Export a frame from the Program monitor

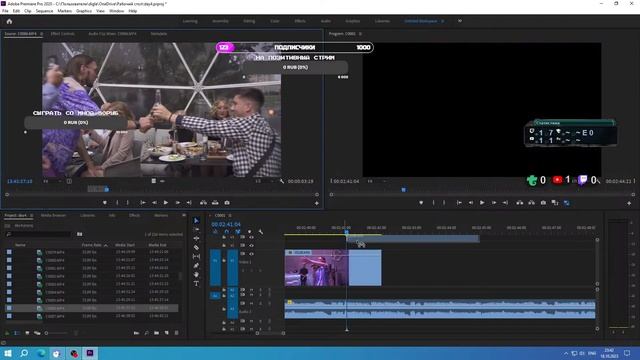coord(543,202)
